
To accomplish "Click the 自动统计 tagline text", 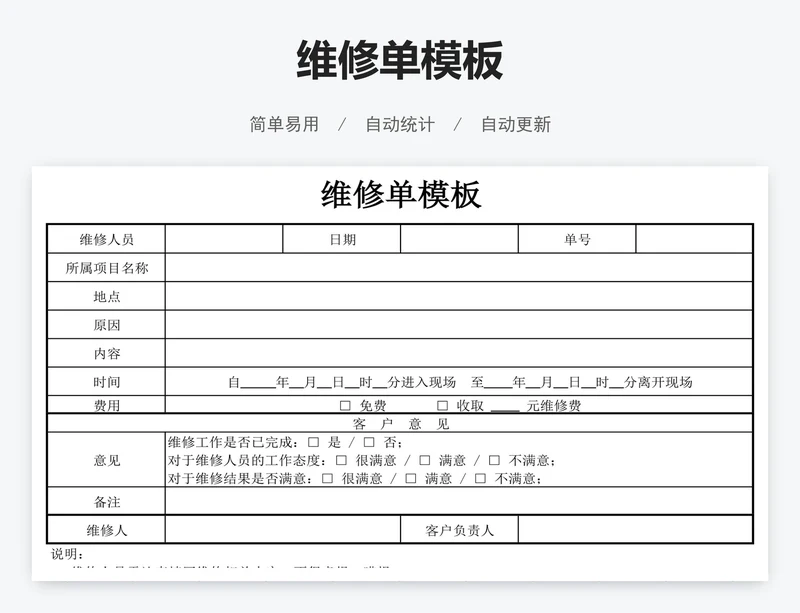I will [400, 124].
